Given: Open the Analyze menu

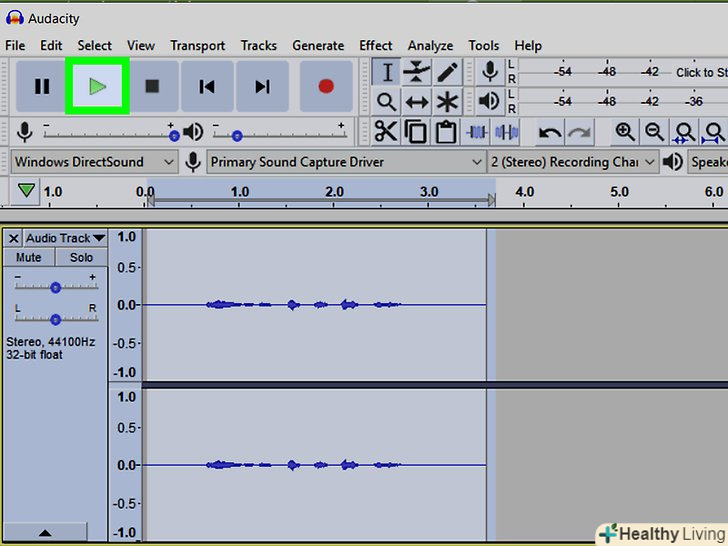Looking at the screenshot, I should click(430, 46).
